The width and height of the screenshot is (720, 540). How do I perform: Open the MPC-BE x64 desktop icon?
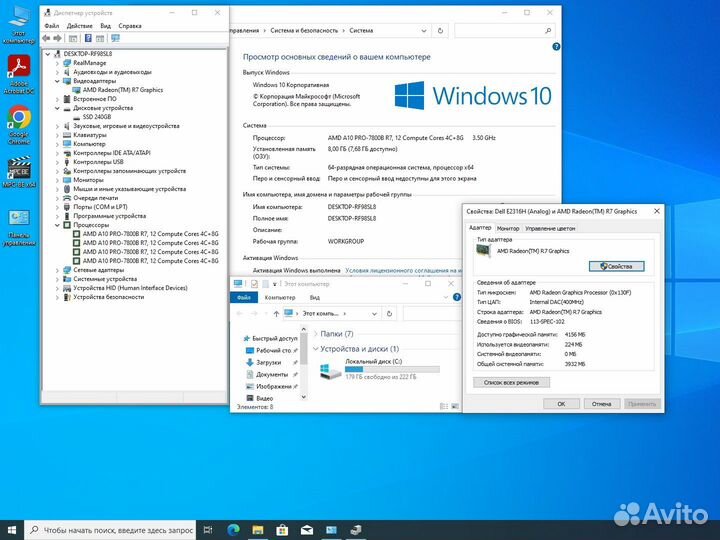pyautogui.click(x=19, y=172)
